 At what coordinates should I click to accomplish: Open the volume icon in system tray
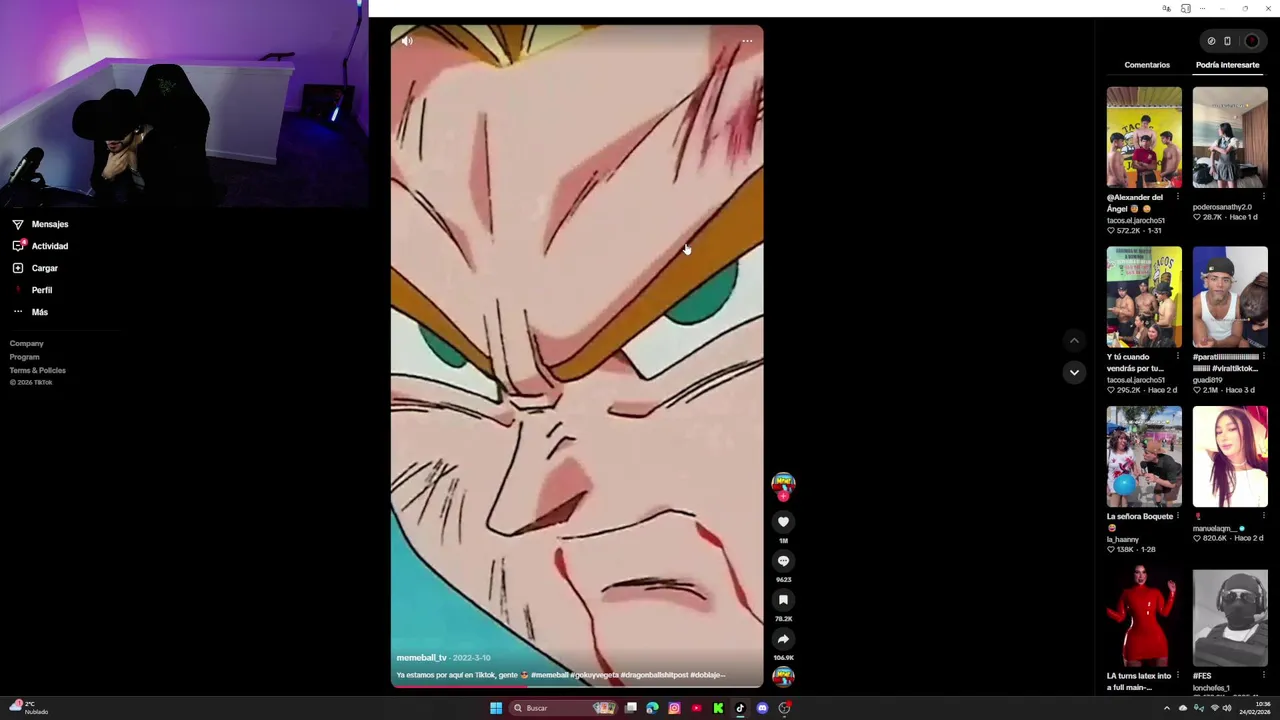(1227, 708)
